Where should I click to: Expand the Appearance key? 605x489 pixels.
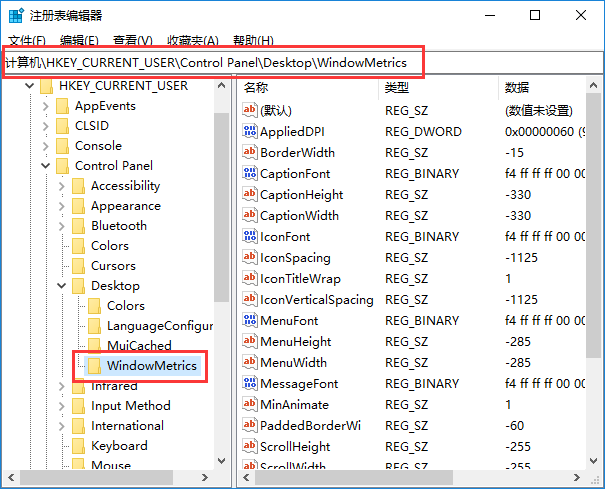(x=62, y=206)
